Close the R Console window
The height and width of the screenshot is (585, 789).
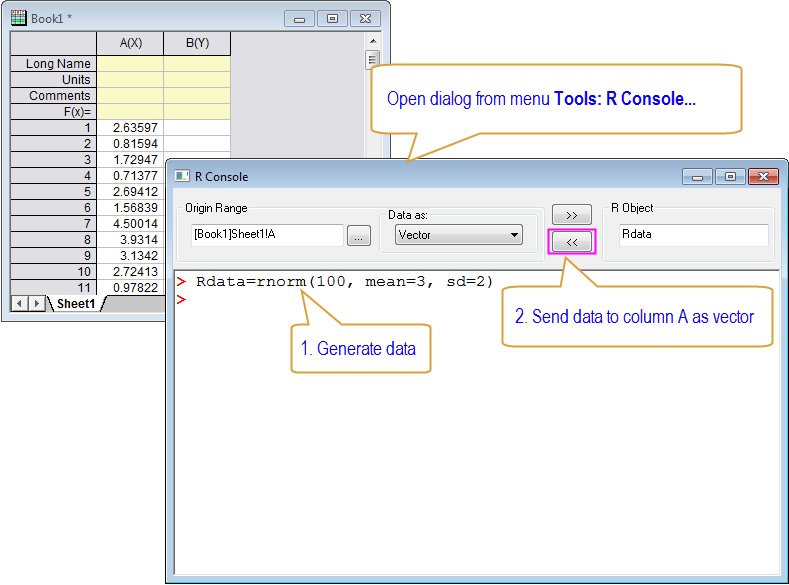tap(763, 177)
